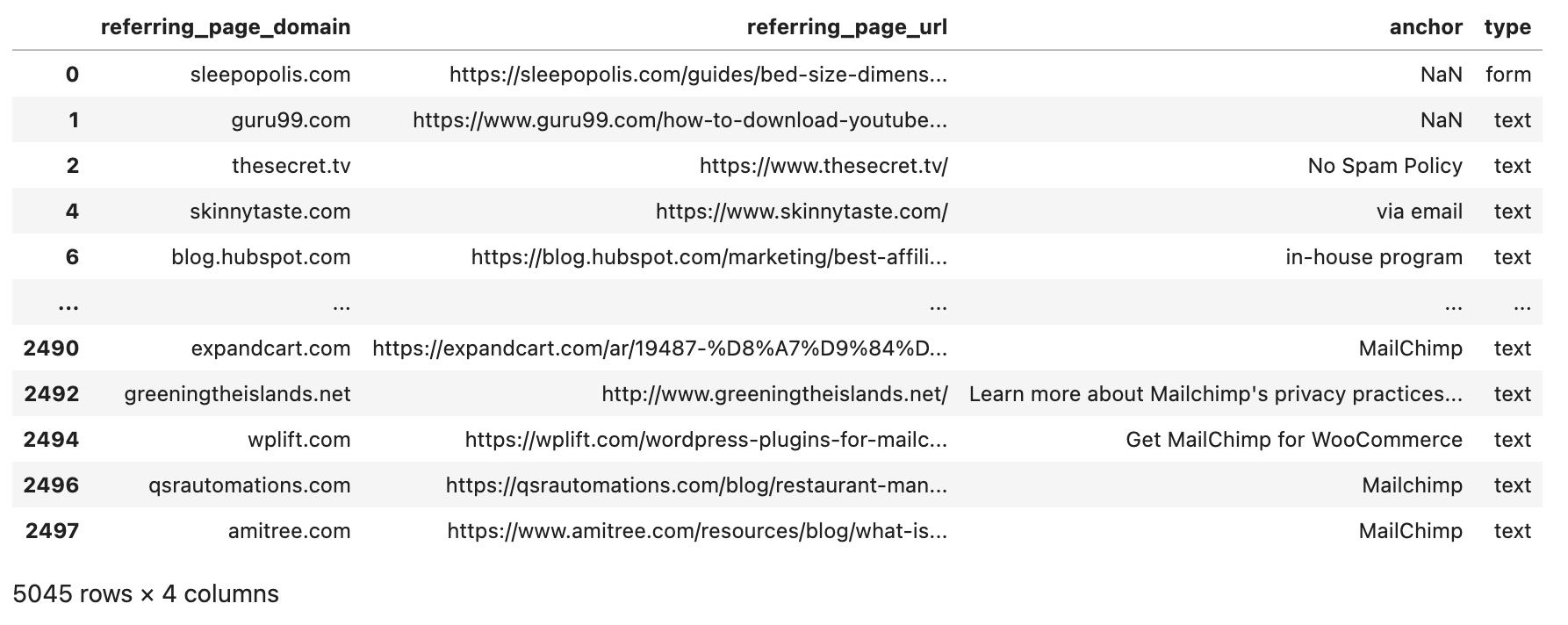Viewport: 1568px width, 625px height.
Task: Click the expandcart.com/ar URL cell
Action: click(660, 348)
